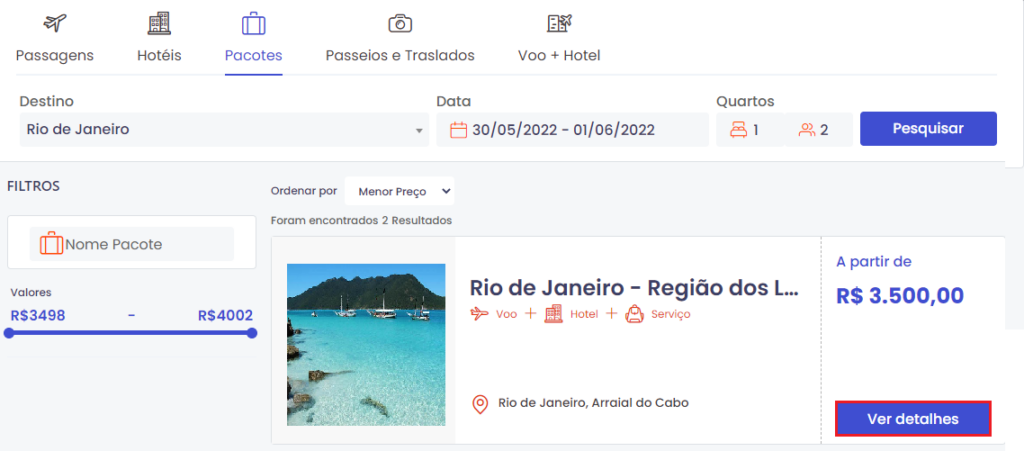Click the Ver detalhes button
1024x451 pixels.
tap(913, 419)
